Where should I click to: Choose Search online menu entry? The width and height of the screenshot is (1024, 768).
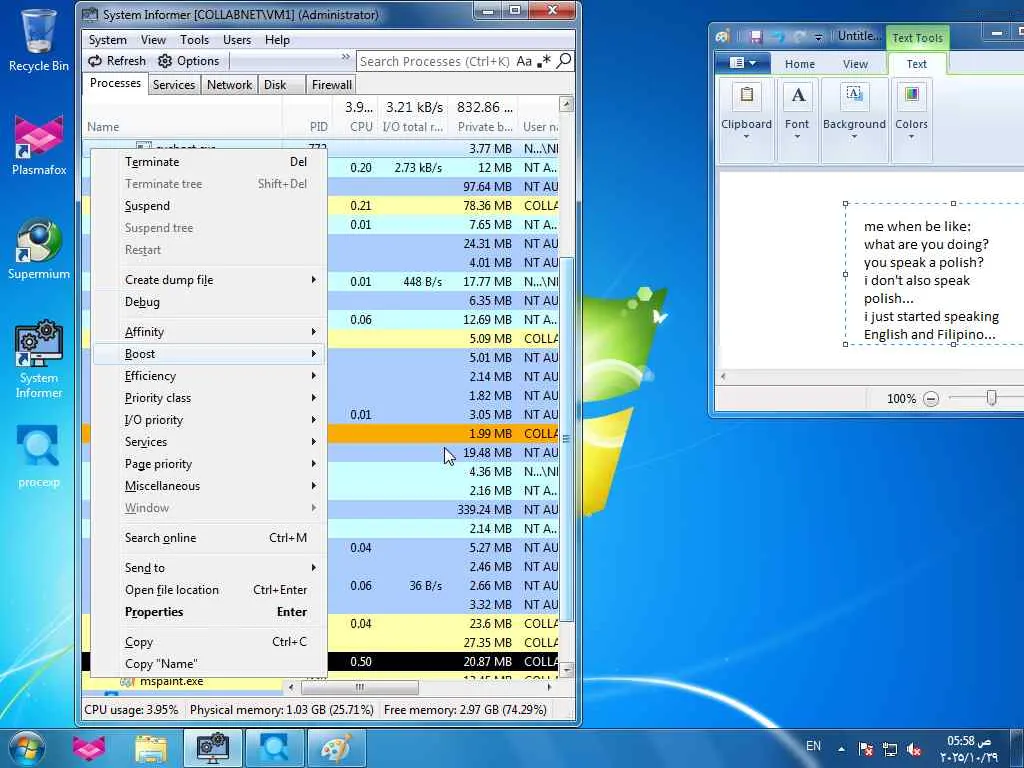[x=209, y=537]
